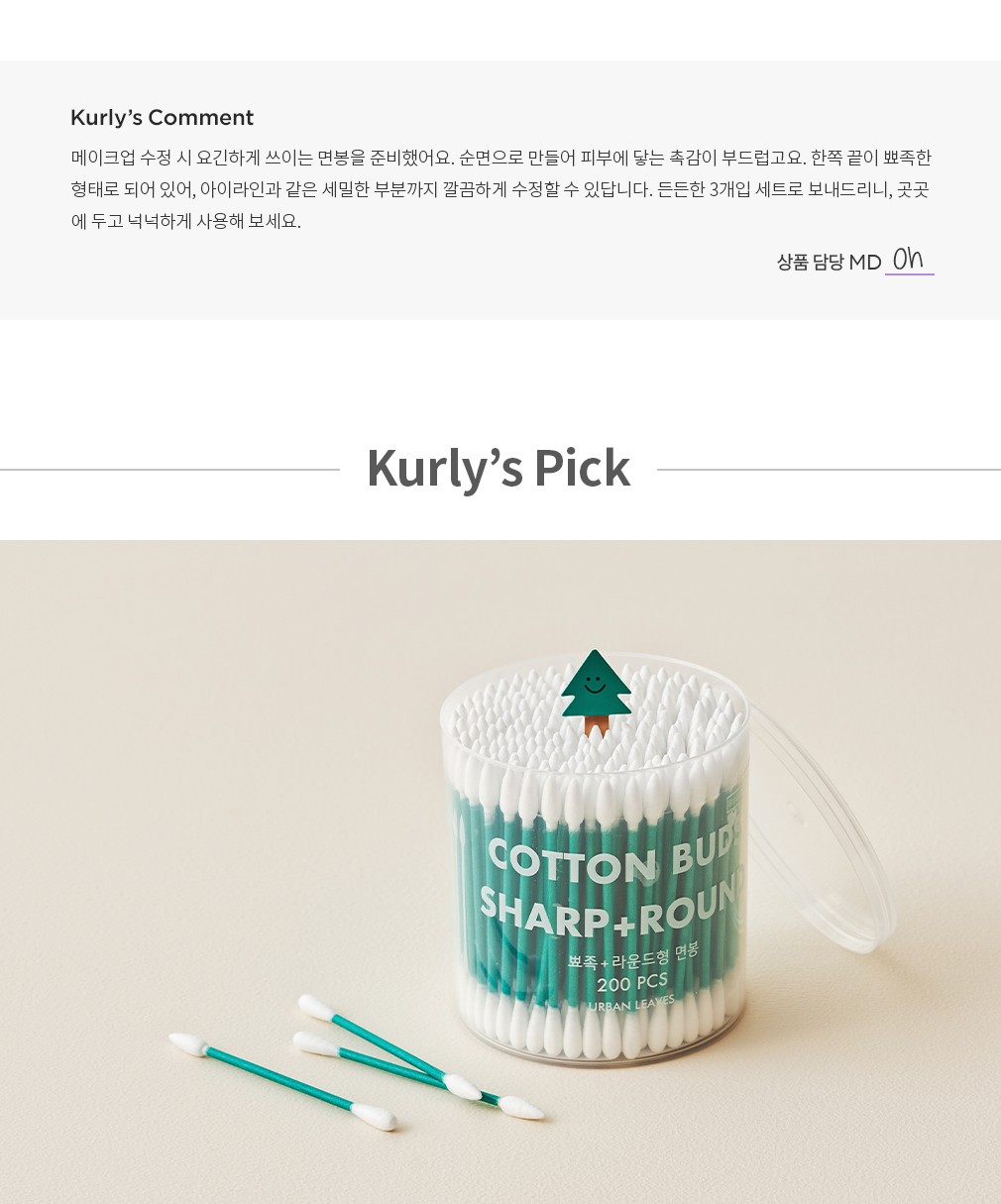
Task: Click the purple underline beneath signature
Action: [x=910, y=274]
